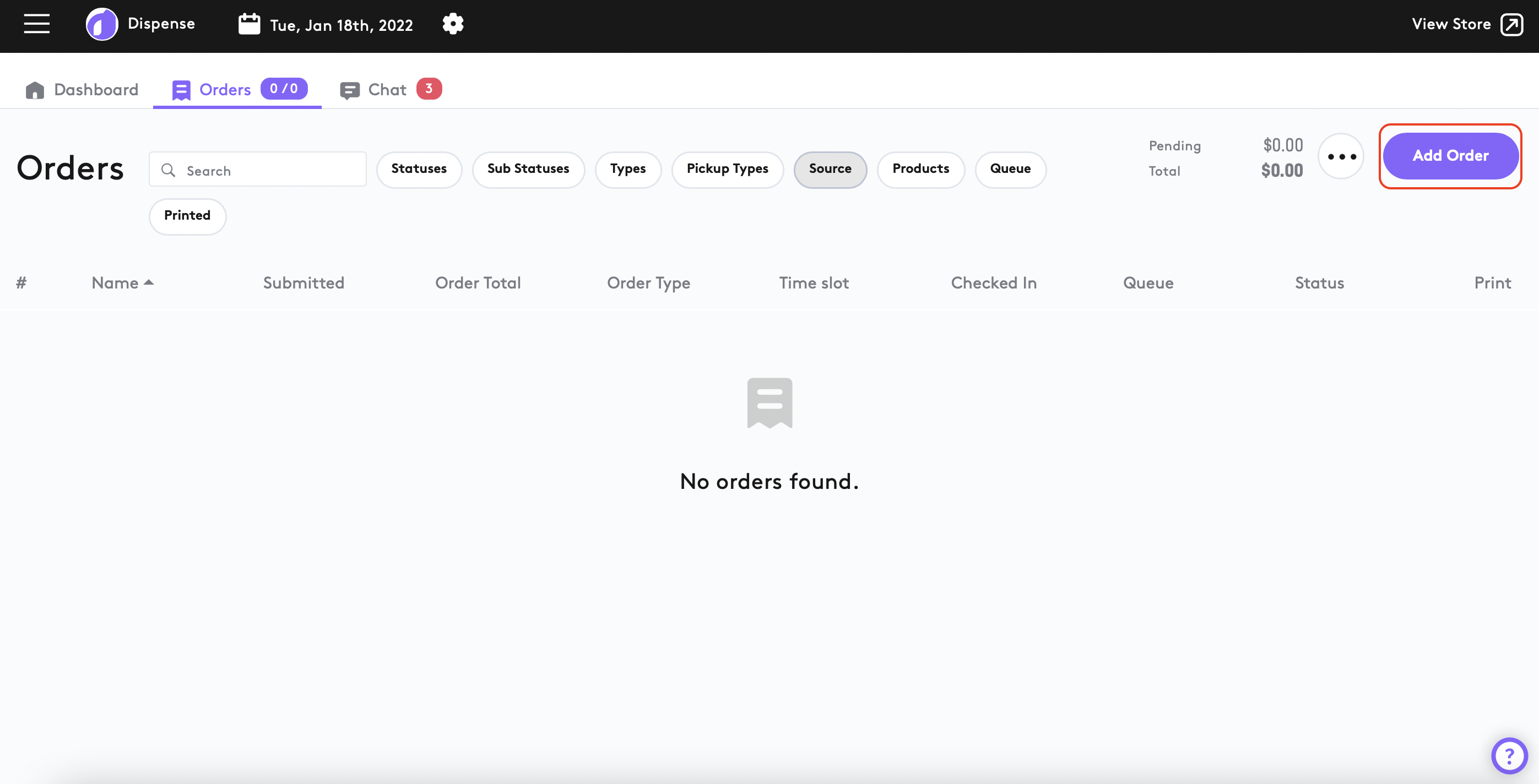1539x784 pixels.
Task: Click the Add Order button
Action: coord(1450,156)
